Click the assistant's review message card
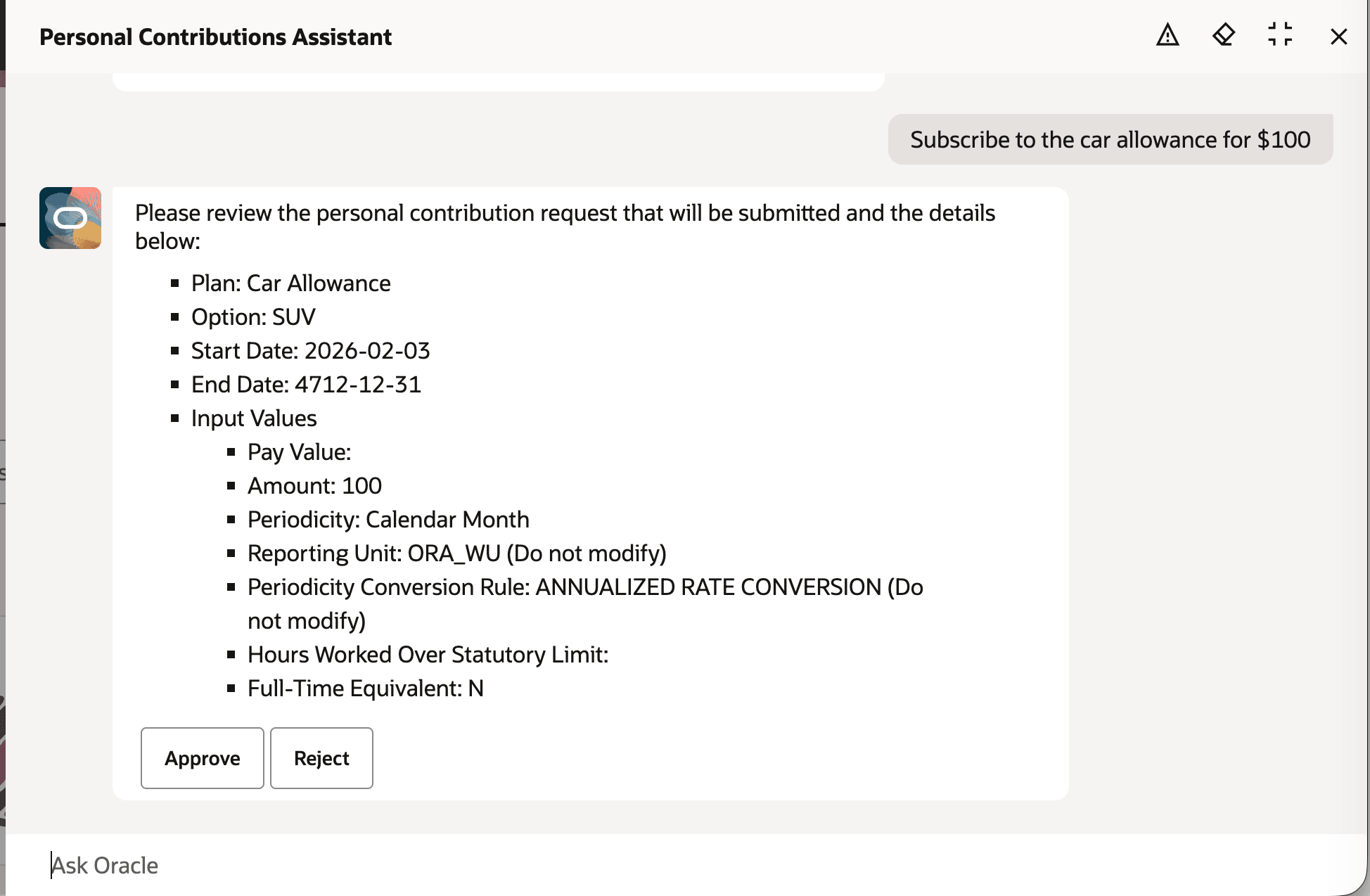This screenshot has width=1370, height=896. [x=591, y=492]
